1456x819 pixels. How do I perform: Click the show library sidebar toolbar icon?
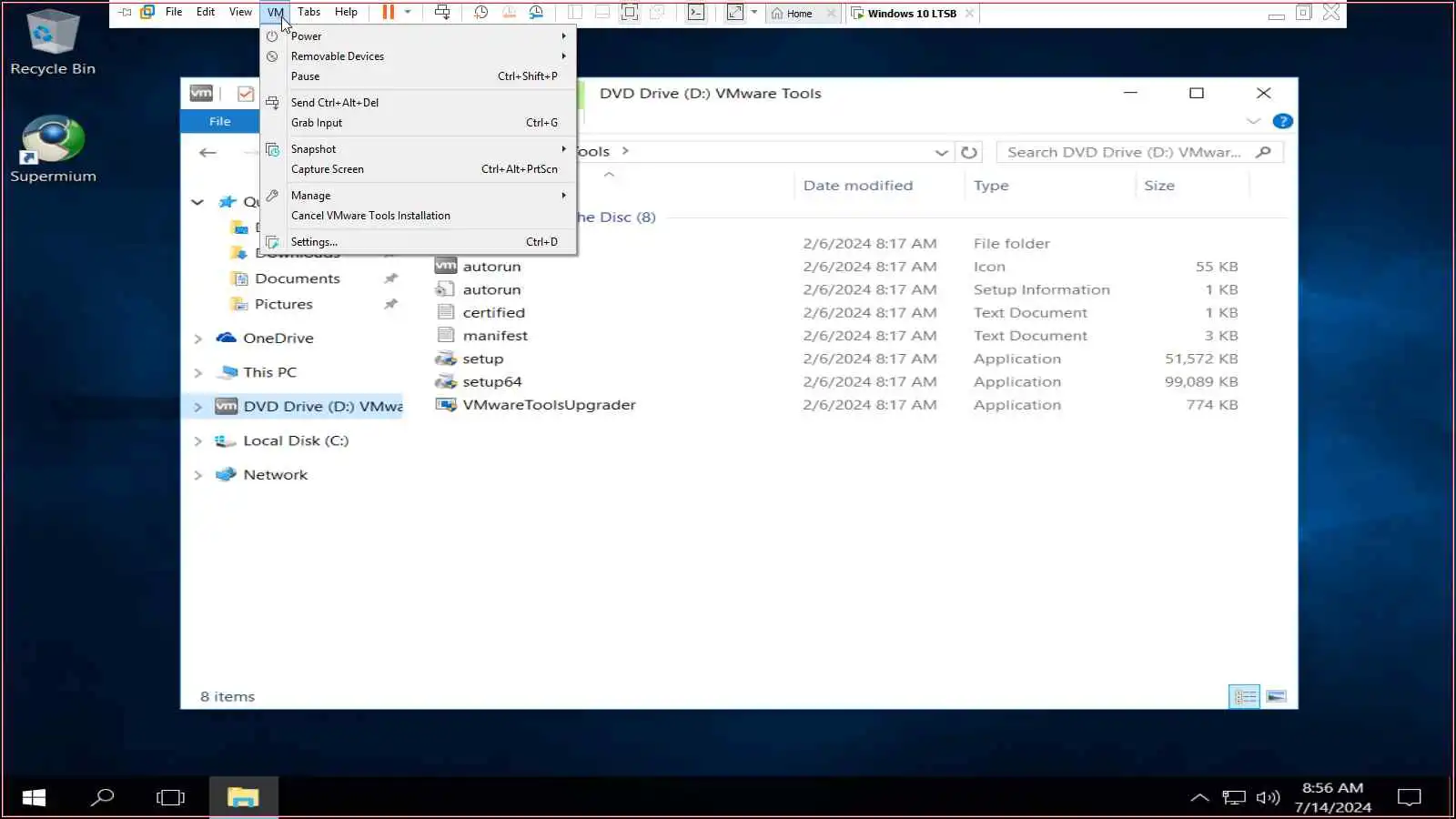pyautogui.click(x=575, y=13)
